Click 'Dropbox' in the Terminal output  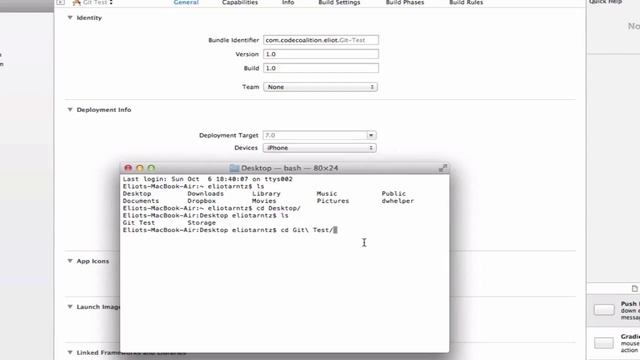[x=202, y=201]
